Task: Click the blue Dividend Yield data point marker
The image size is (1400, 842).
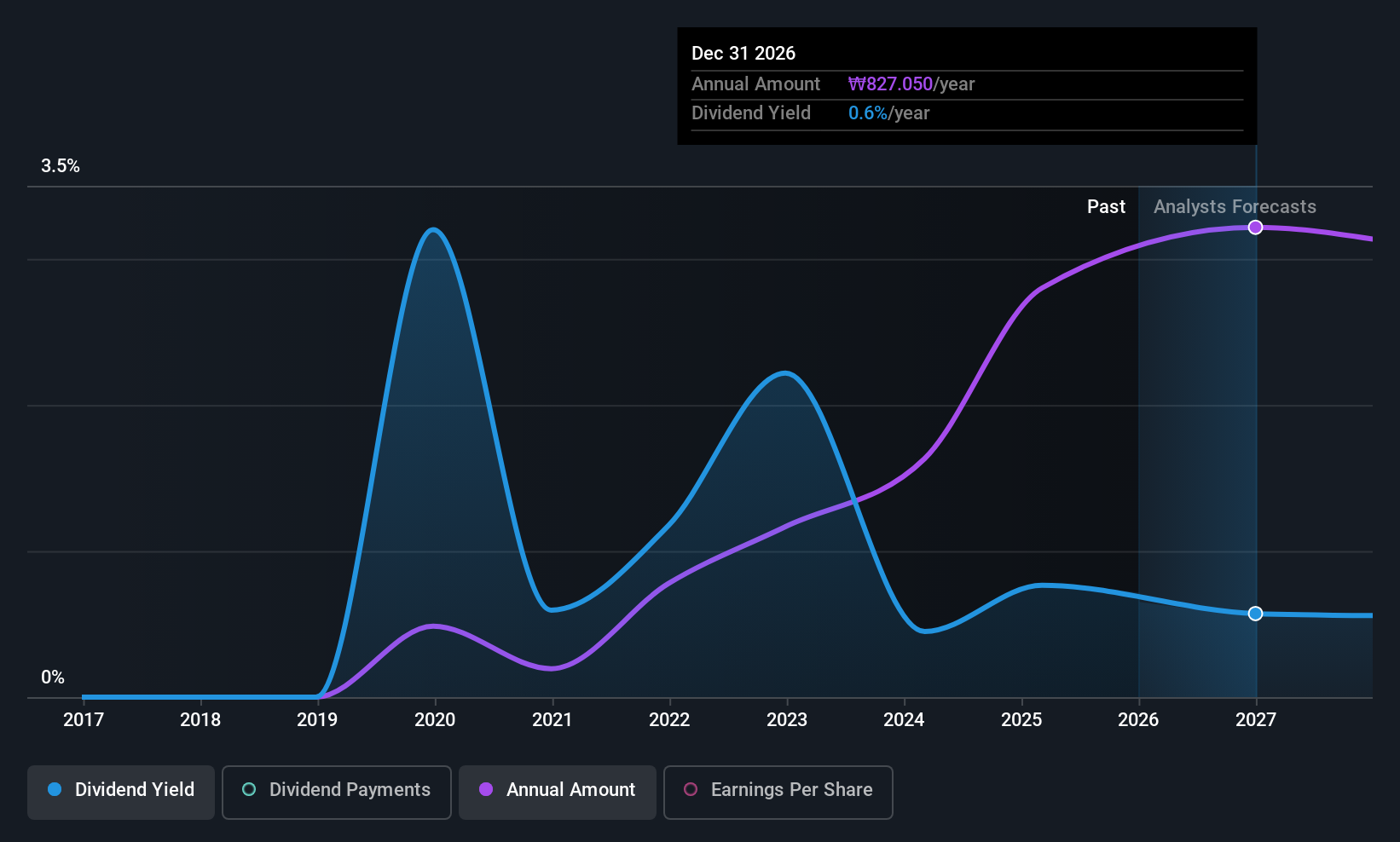Action: click(1255, 614)
